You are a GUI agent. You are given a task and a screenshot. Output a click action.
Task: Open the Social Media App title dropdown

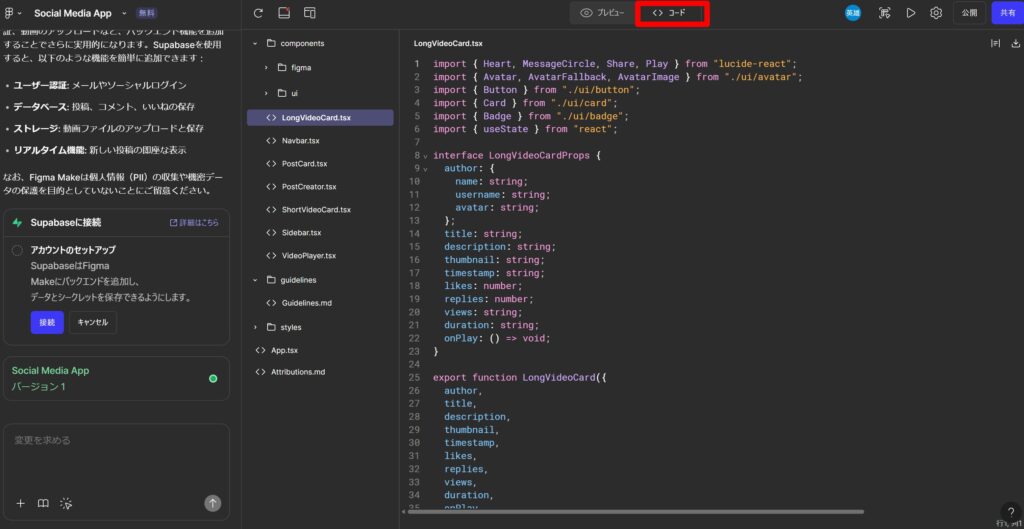(124, 13)
